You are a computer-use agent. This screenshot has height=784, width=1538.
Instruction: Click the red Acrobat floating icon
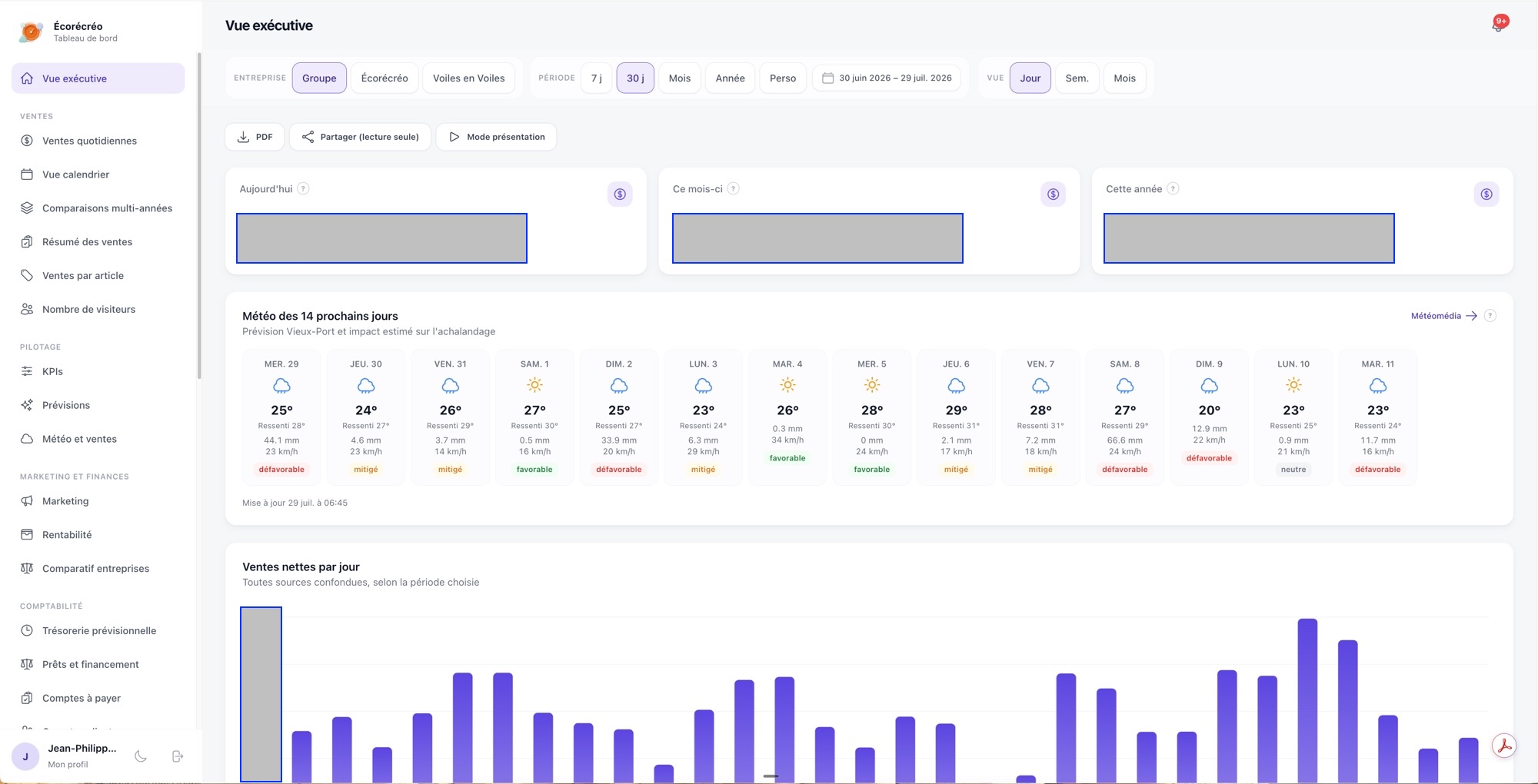1504,746
